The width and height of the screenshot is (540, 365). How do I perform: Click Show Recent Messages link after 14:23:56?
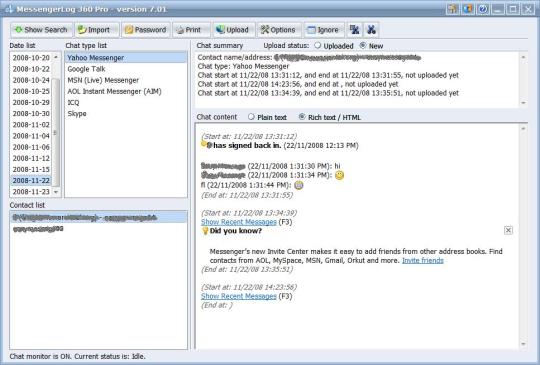[239, 296]
